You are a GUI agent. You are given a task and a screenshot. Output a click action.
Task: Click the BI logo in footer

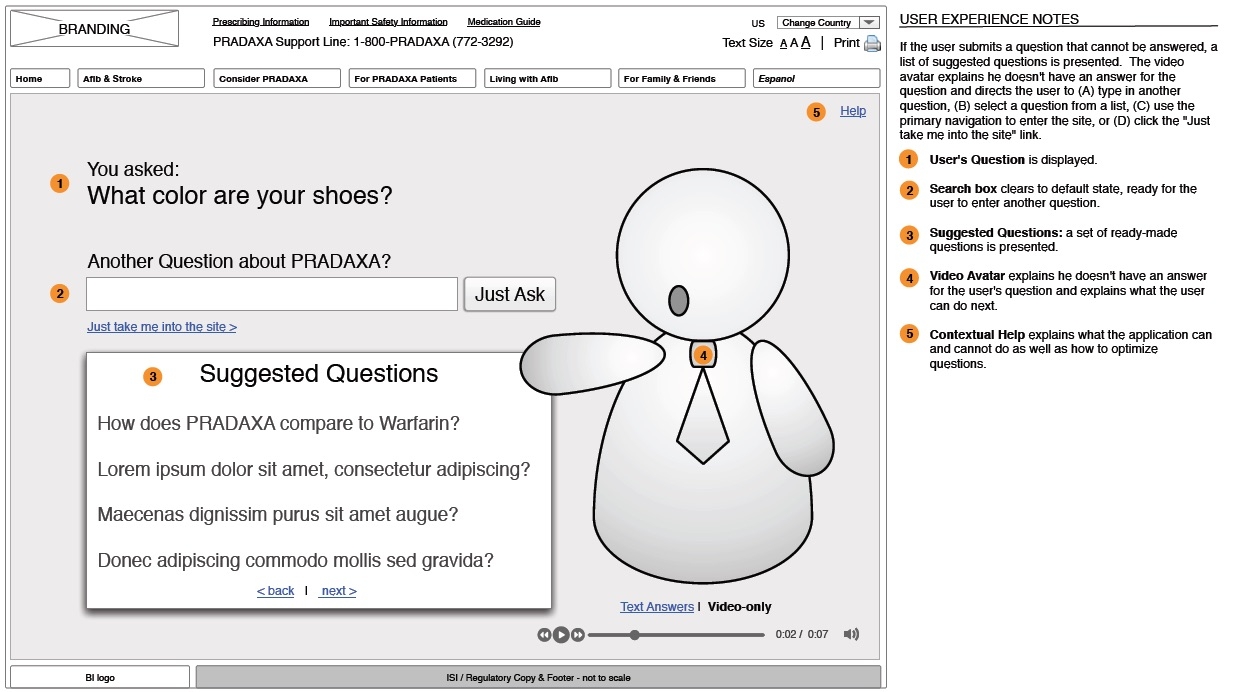[x=100, y=677]
